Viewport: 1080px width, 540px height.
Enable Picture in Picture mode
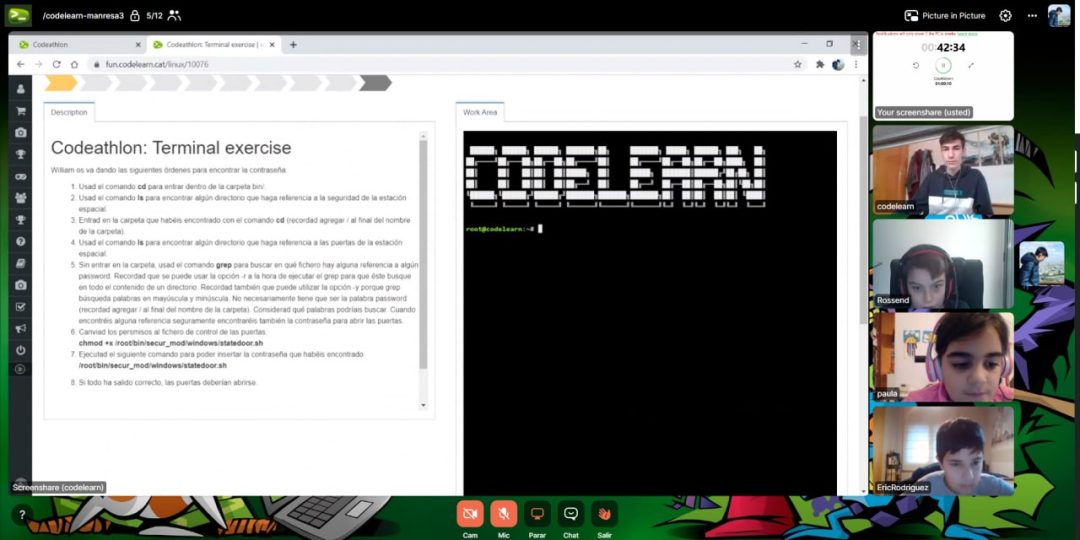(945, 15)
